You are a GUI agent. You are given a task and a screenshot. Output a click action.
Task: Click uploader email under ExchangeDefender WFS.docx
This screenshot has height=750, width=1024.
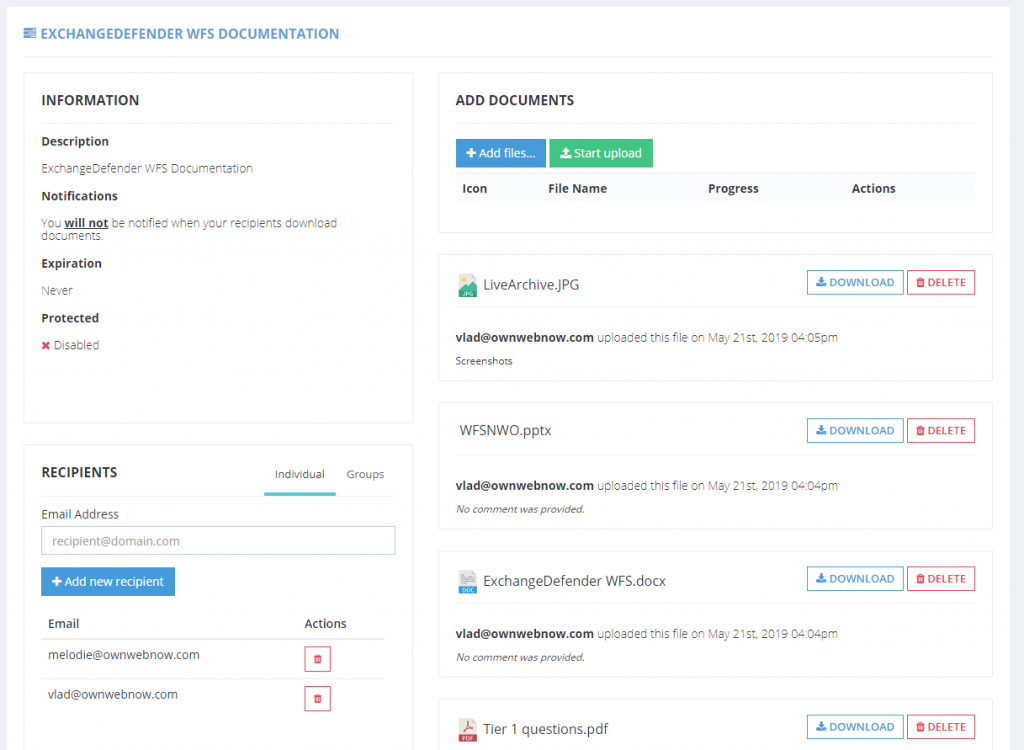click(524, 634)
